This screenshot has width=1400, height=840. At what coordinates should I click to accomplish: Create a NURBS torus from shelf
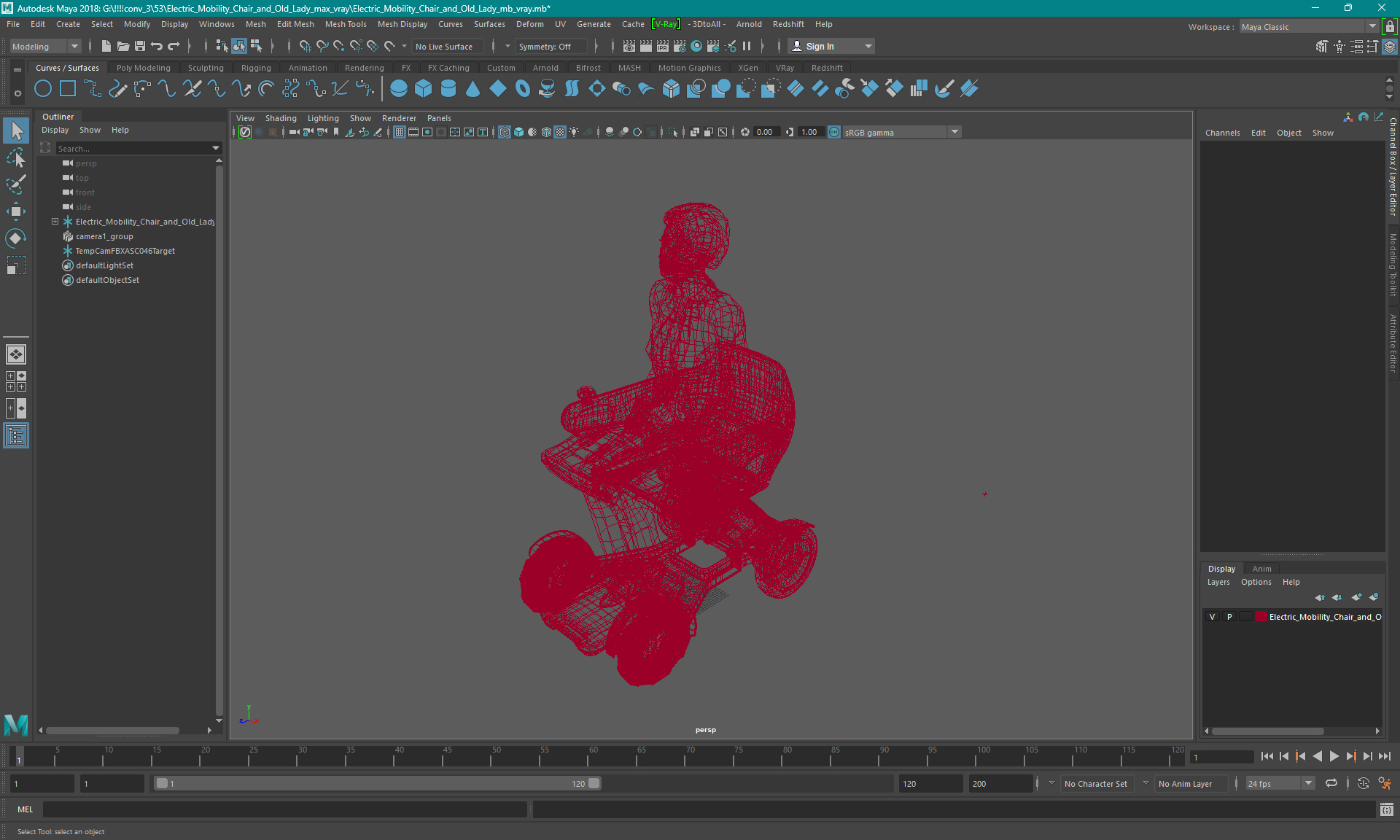[x=523, y=89]
